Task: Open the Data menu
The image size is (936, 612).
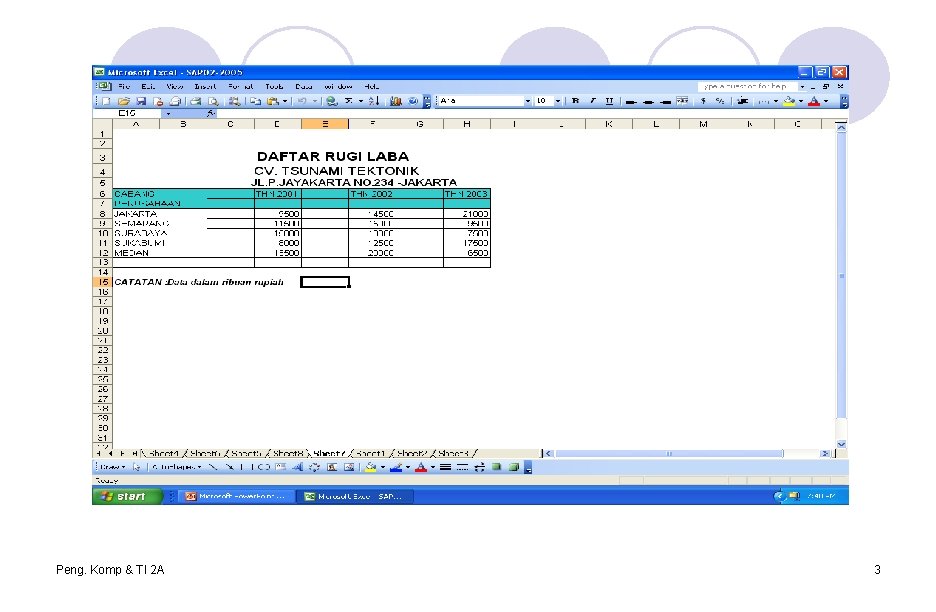Action: tap(304, 87)
